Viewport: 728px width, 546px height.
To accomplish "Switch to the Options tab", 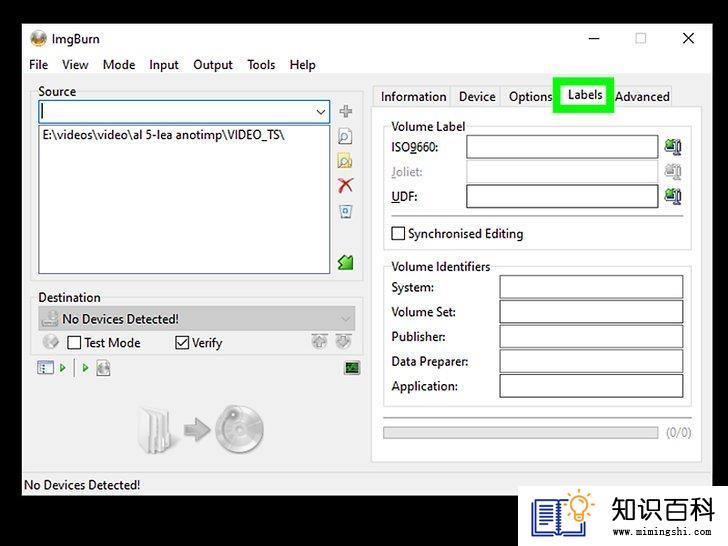I will pos(530,97).
